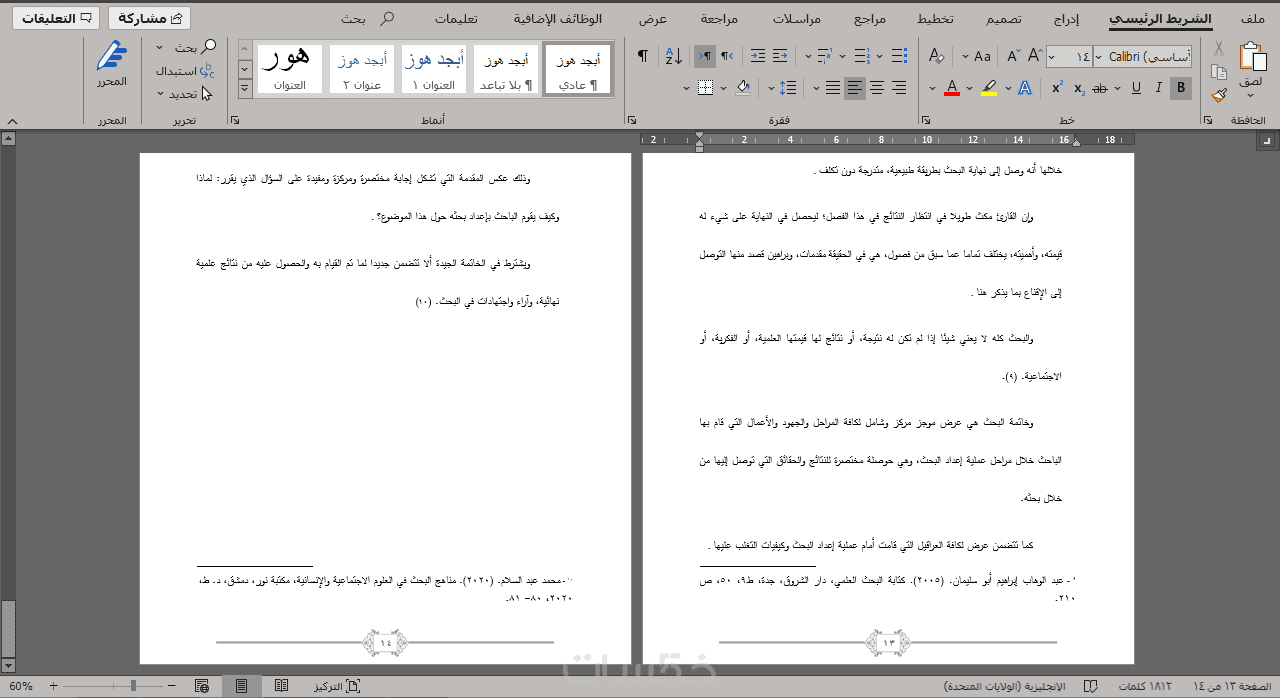Toggle subscript formatting
The width and height of the screenshot is (1280, 698).
coord(1078,88)
